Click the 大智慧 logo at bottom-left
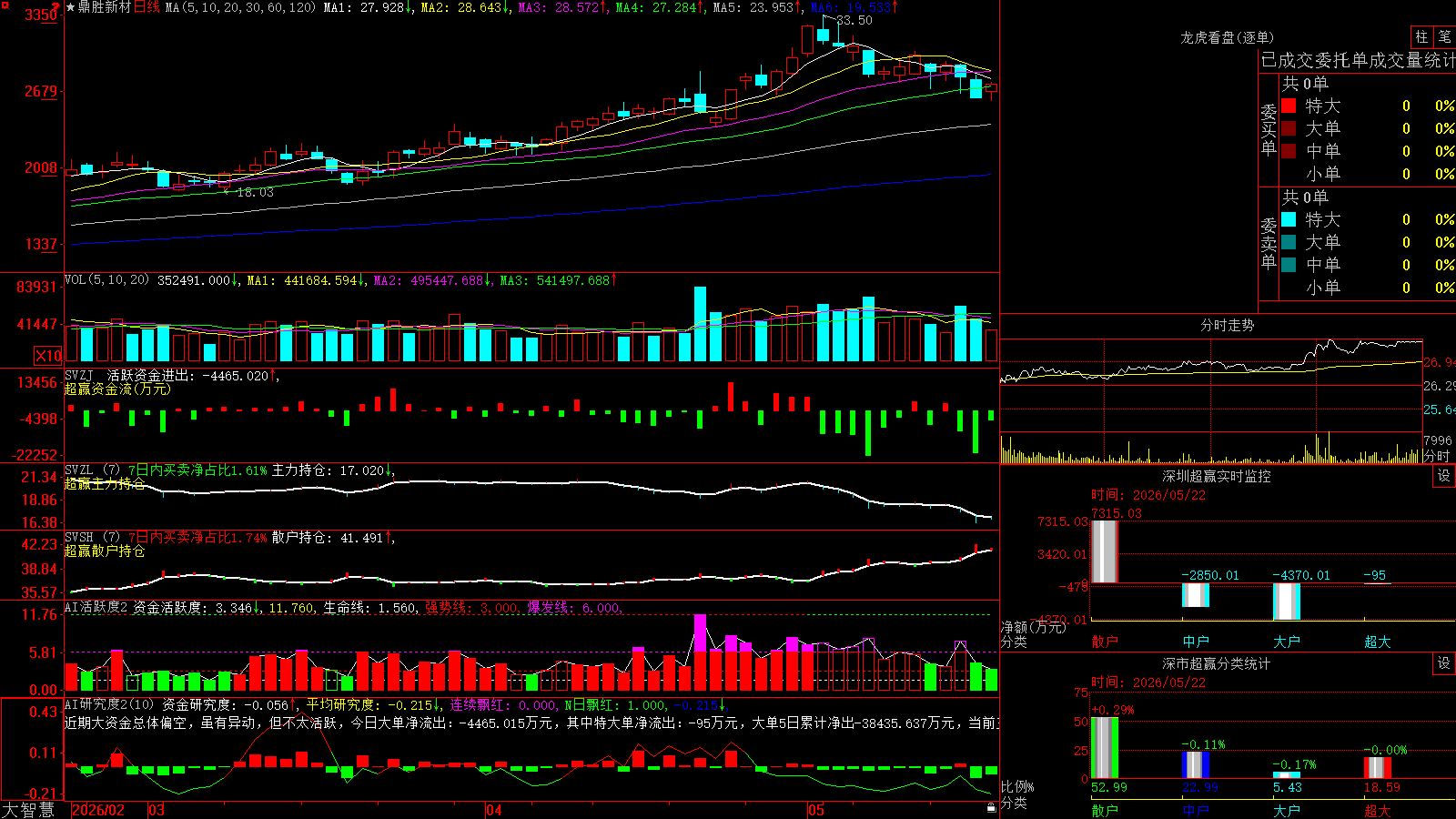Viewport: 1456px width, 819px height. point(28,810)
